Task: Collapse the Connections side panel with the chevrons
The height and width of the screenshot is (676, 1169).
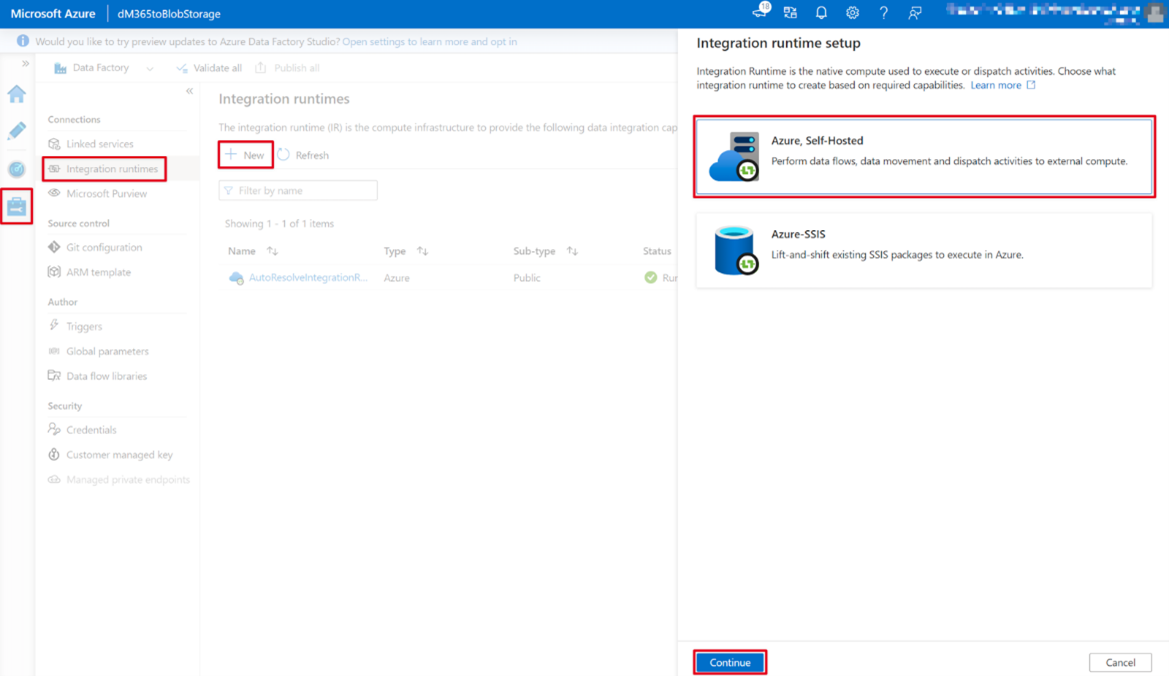Action: (189, 90)
